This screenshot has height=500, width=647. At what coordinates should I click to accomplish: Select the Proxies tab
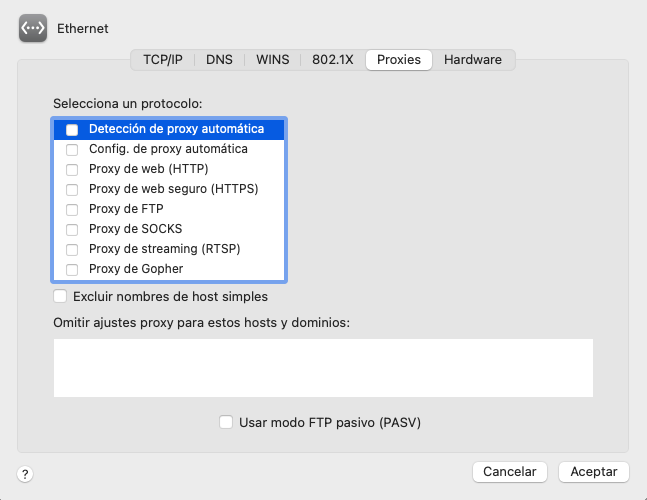pos(398,60)
